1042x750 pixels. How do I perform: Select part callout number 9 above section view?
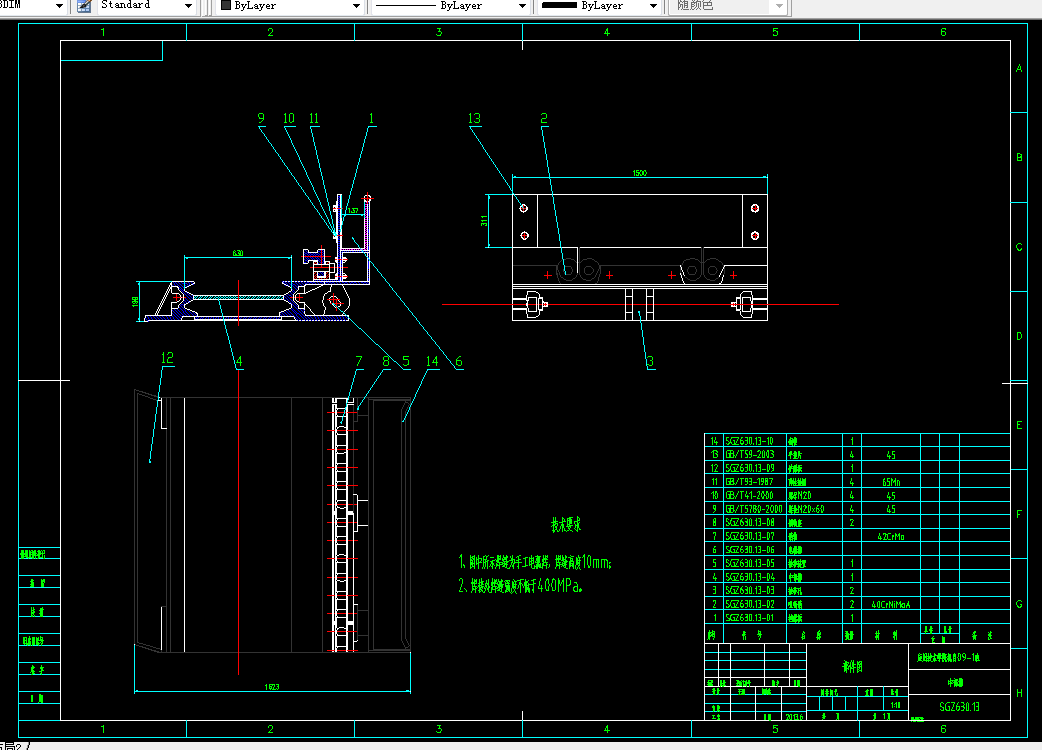261,118
